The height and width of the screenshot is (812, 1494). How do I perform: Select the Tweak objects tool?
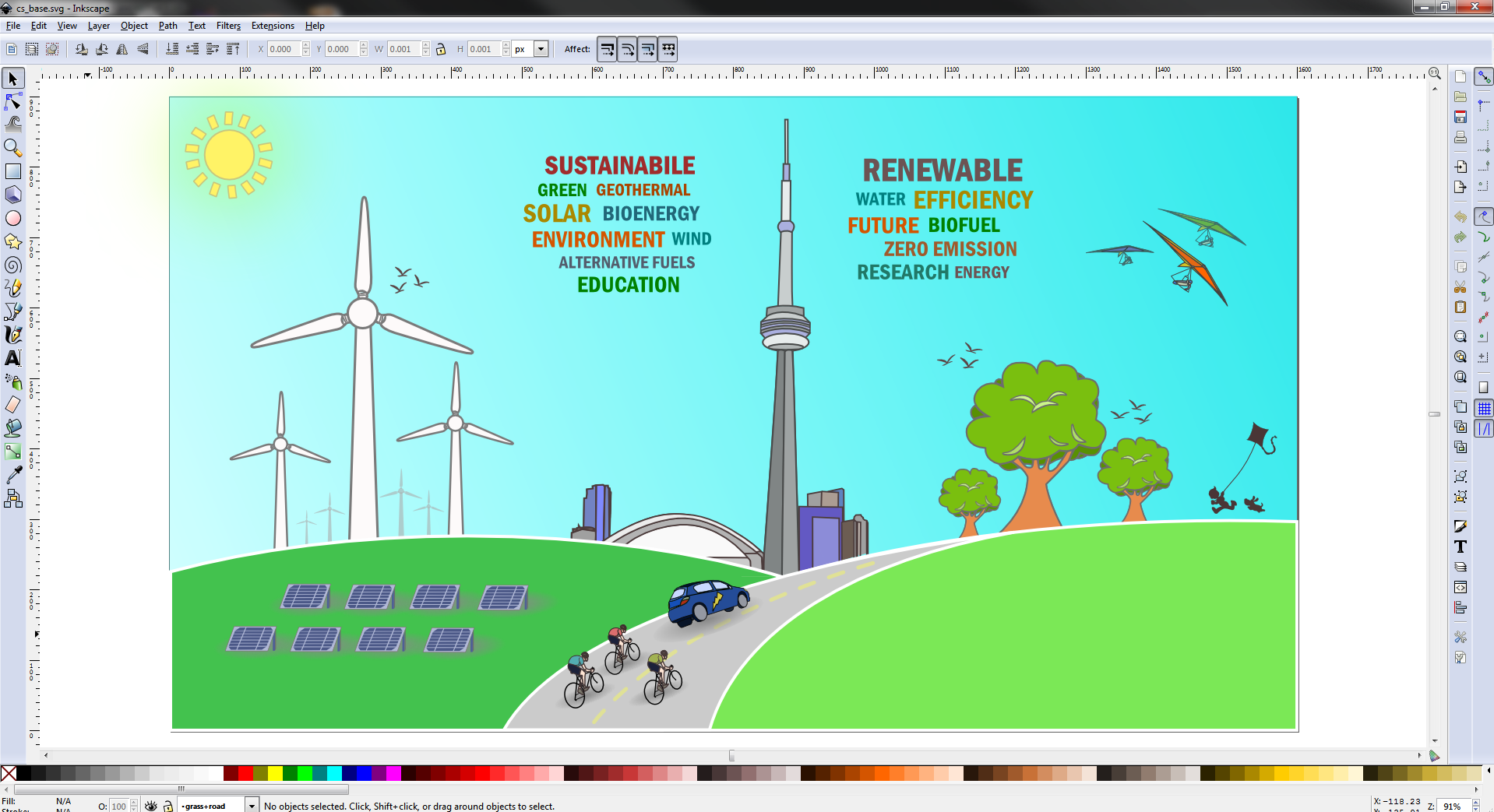[x=13, y=124]
